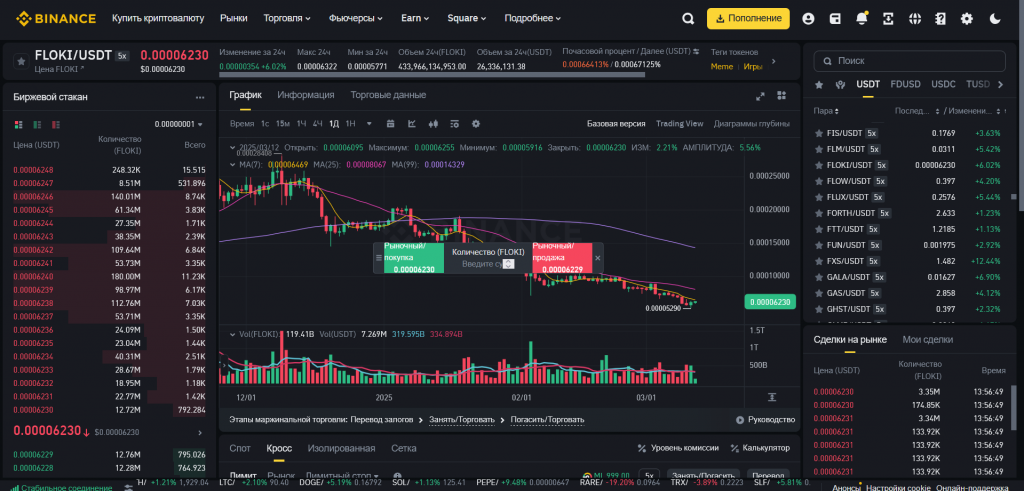Click the download app icon in header
This screenshot has width=1024, height=491.
[x=888, y=19]
